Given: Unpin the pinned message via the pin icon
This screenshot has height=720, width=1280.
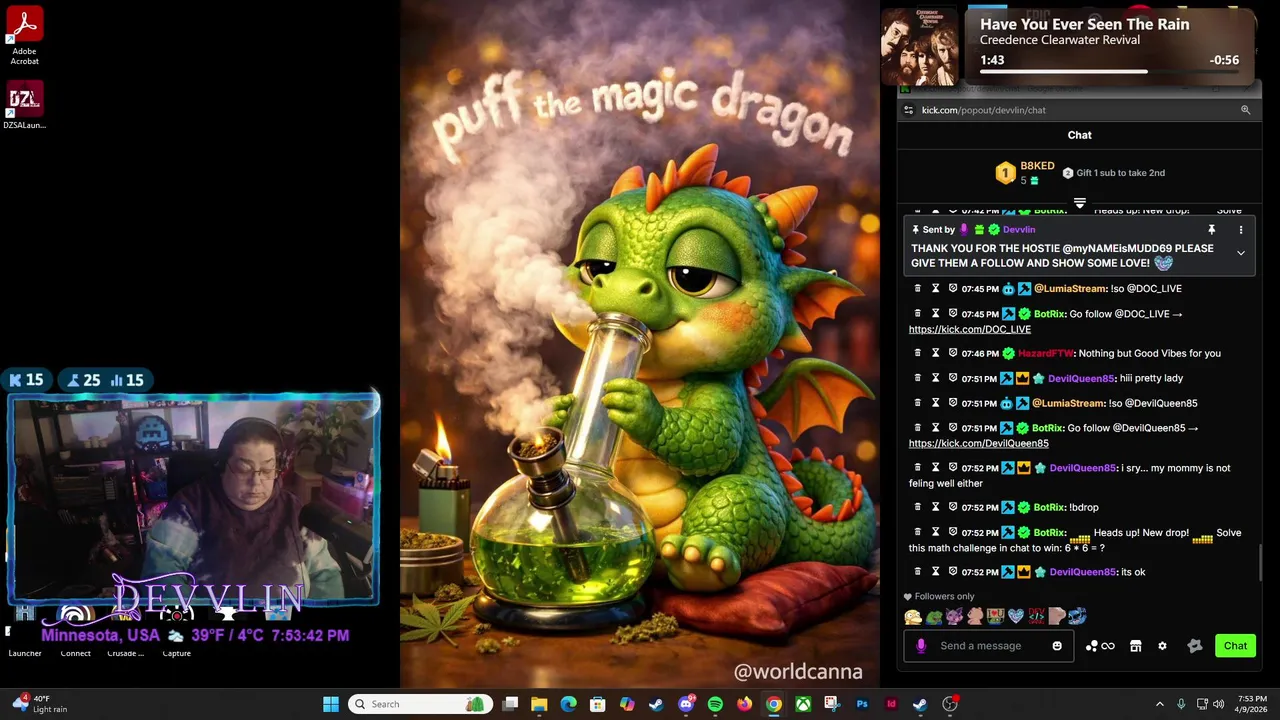Looking at the screenshot, I should pyautogui.click(x=1211, y=230).
